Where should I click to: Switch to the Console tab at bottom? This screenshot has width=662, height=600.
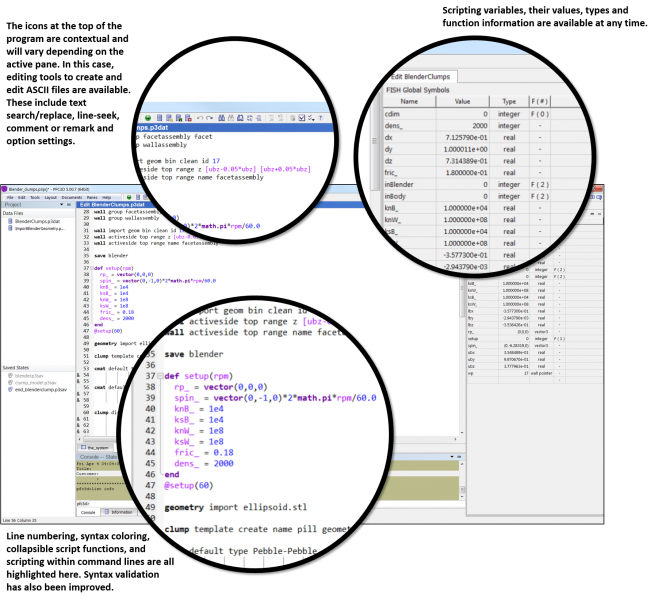(x=88, y=513)
